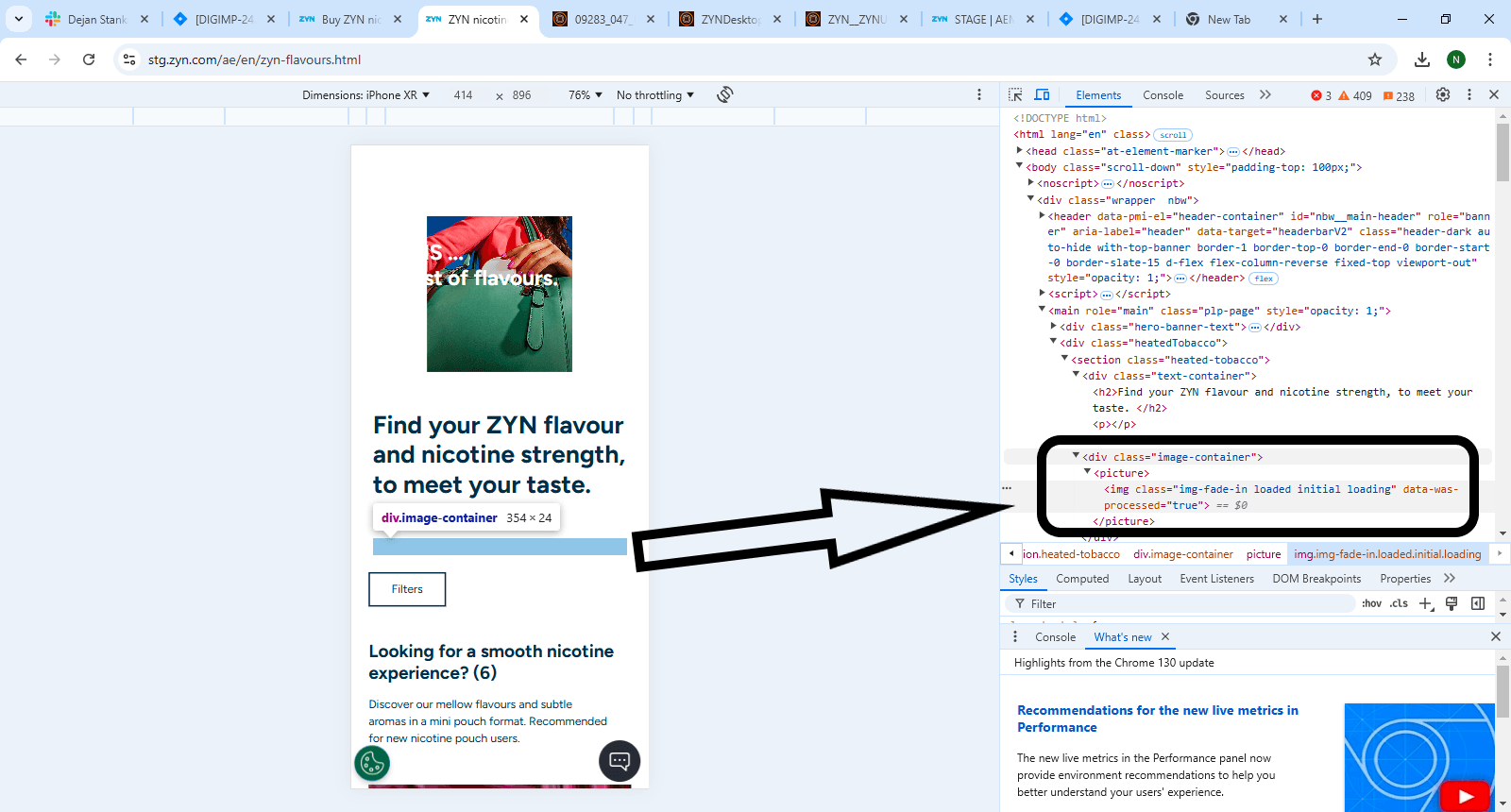Toggle element state :hov button

coord(1372,604)
